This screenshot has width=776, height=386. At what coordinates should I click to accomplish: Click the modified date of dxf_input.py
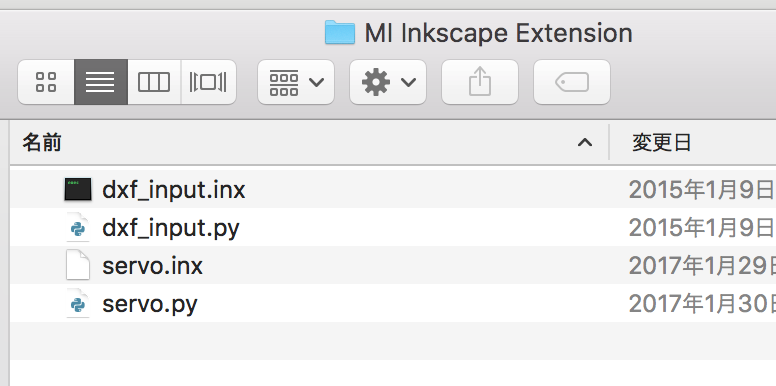pos(702,228)
